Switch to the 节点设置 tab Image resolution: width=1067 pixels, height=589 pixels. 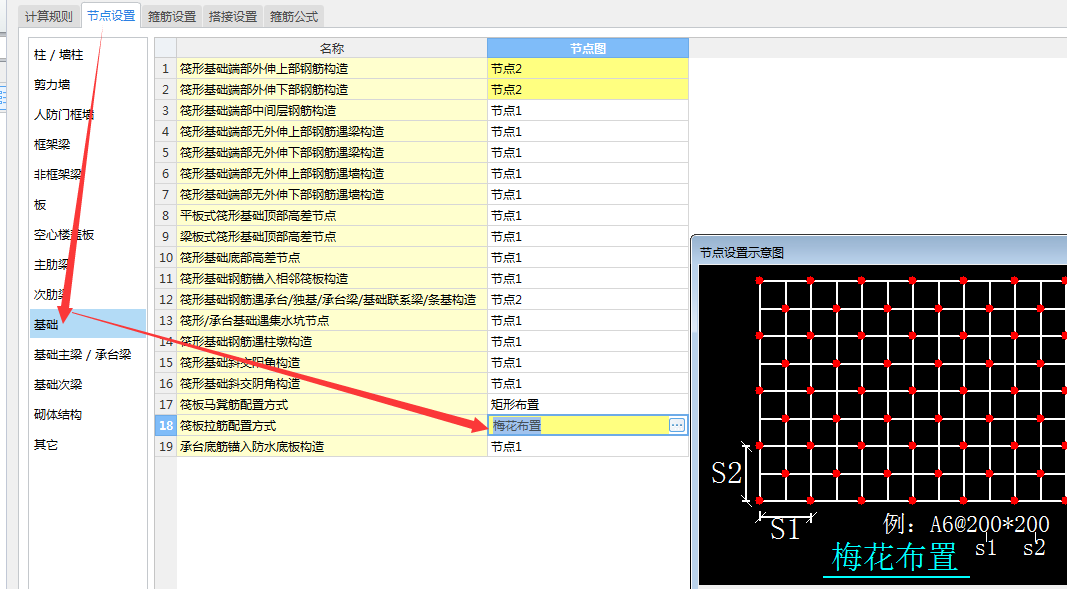tap(111, 16)
